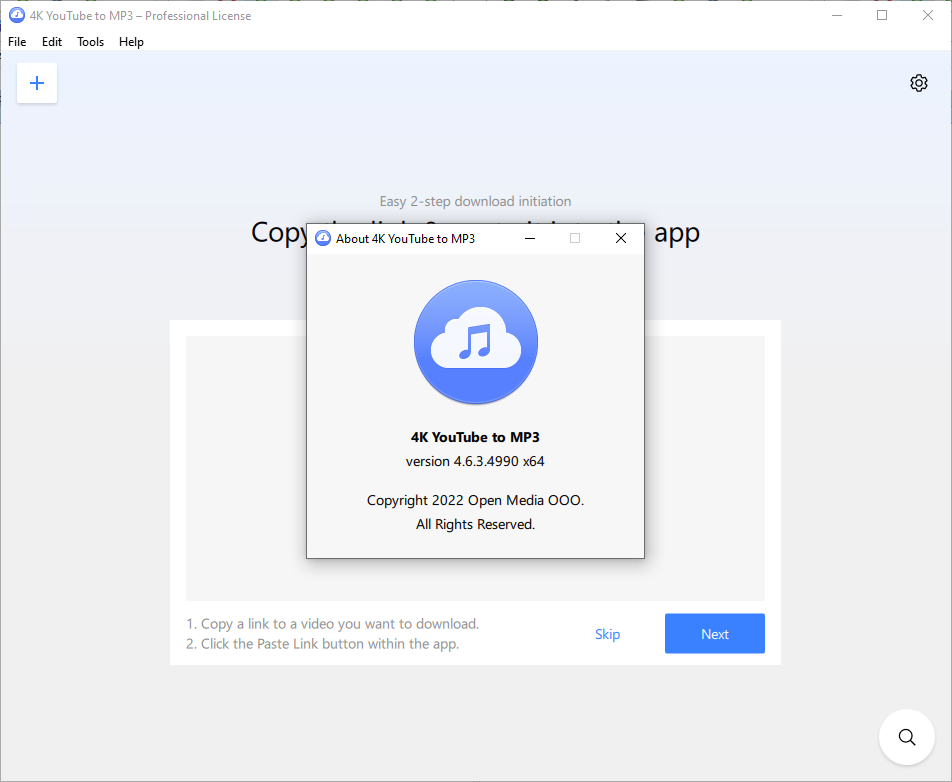Click the main window app icon

click(17, 15)
